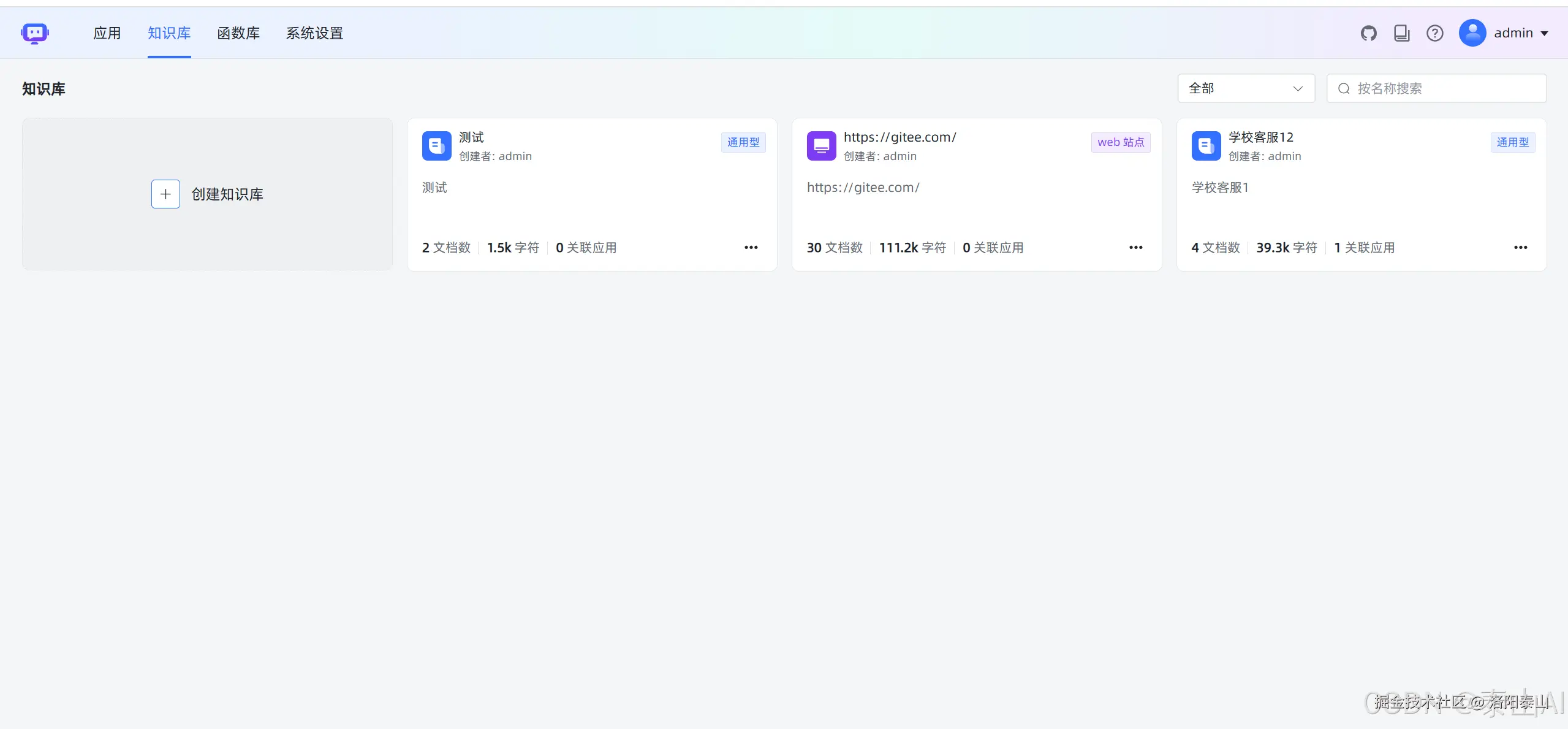Open the documentation book icon

1401,33
